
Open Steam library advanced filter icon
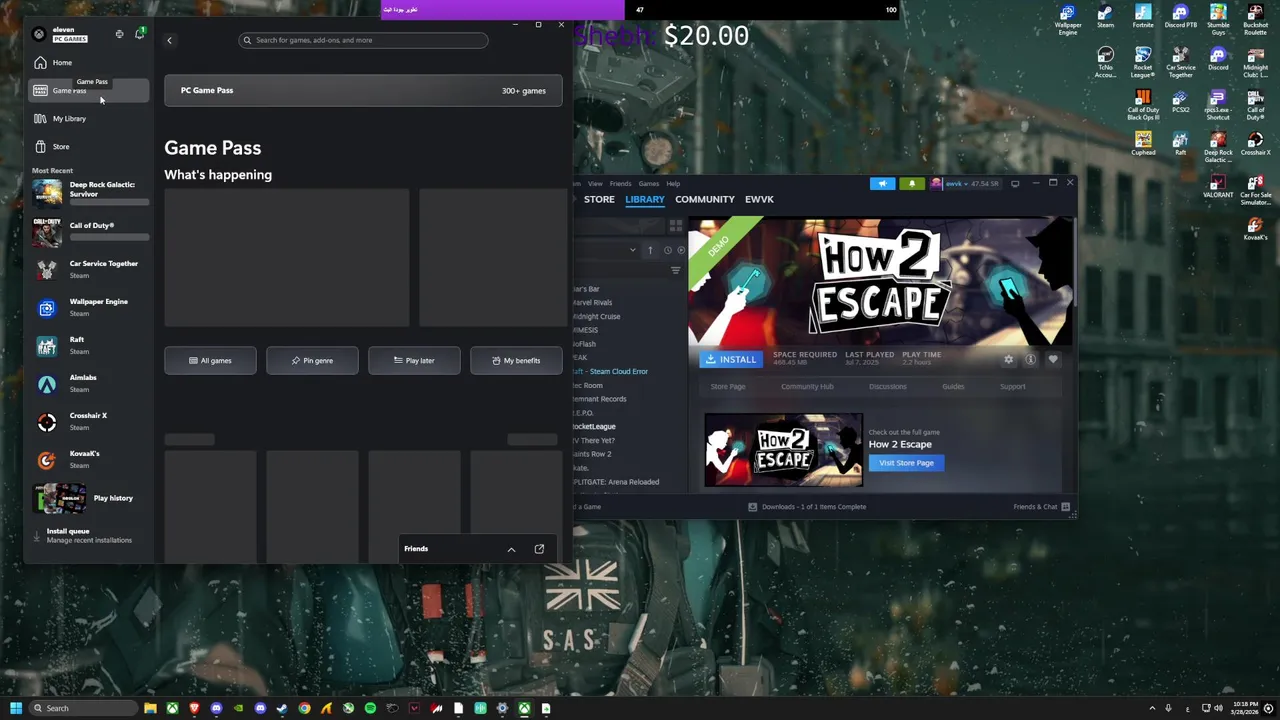click(x=676, y=271)
